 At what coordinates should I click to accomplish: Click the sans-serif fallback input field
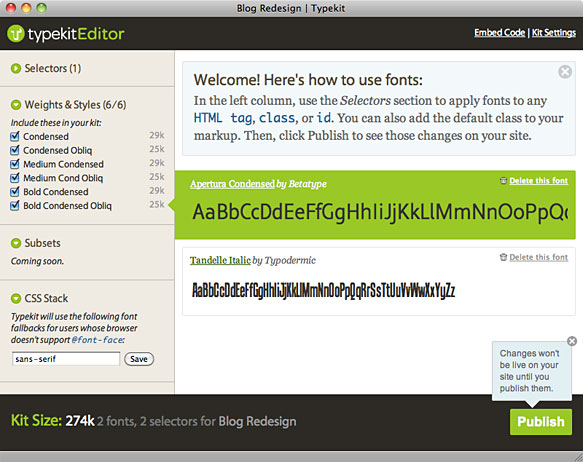point(66,359)
